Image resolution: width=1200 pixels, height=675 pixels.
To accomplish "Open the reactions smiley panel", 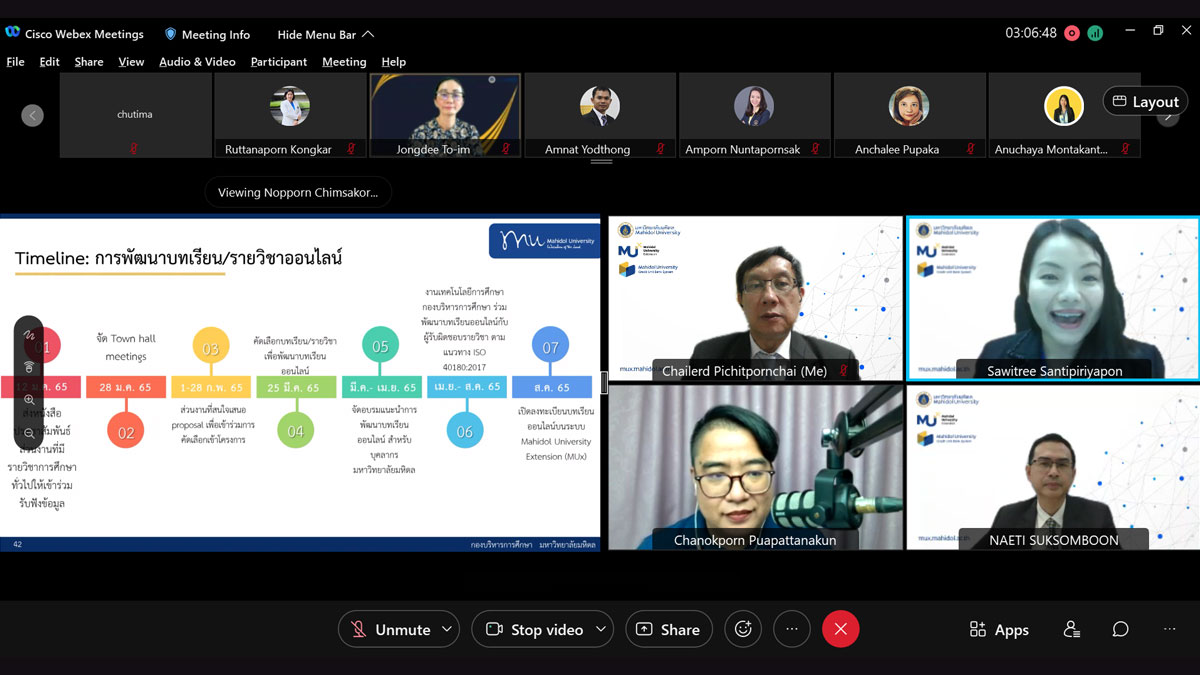I will [x=742, y=629].
